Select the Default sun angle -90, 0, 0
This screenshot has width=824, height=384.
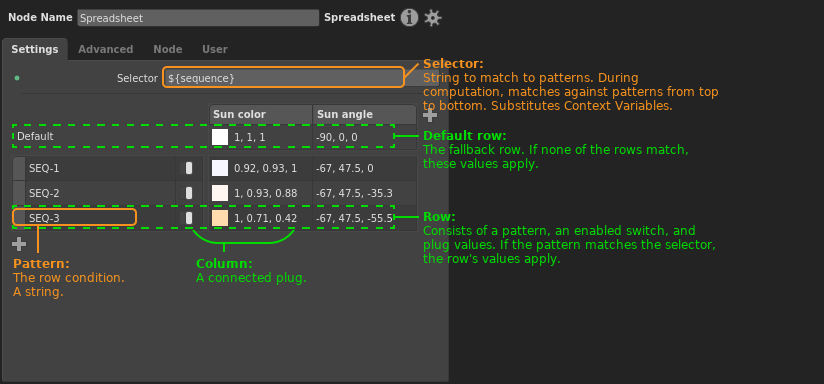coord(336,138)
